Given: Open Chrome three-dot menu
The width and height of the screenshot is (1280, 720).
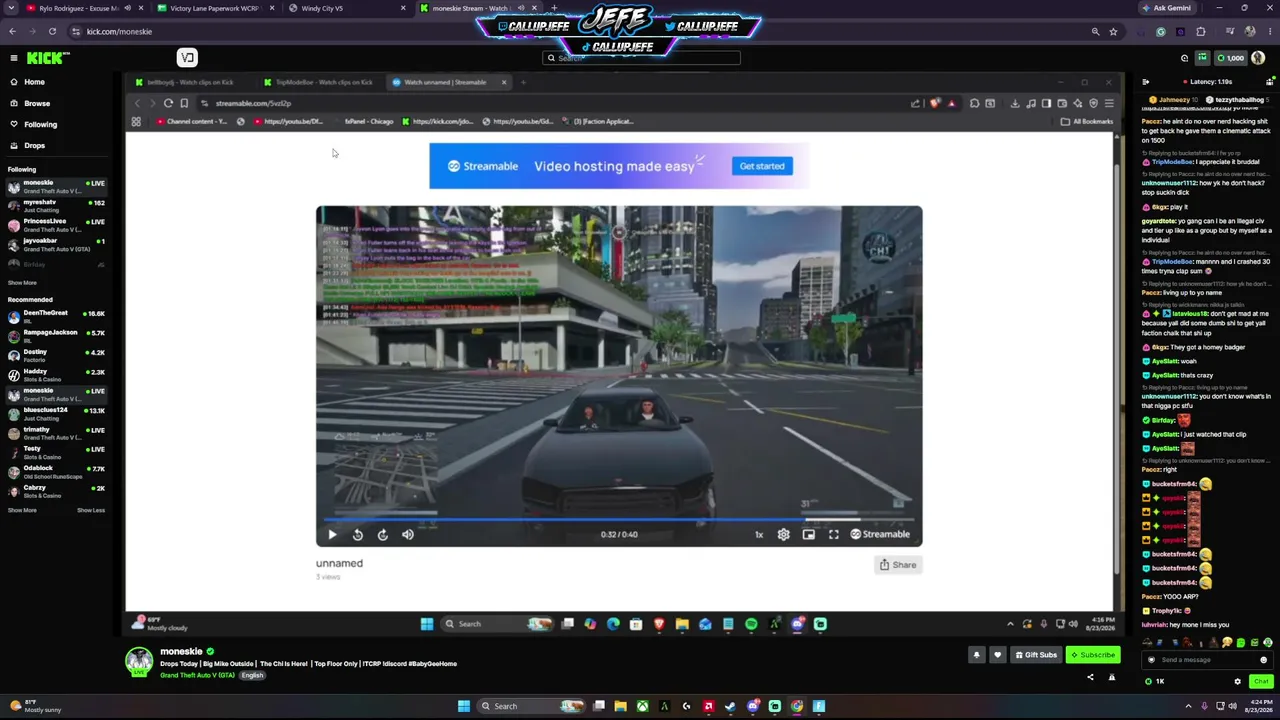Looking at the screenshot, I should (1268, 32).
